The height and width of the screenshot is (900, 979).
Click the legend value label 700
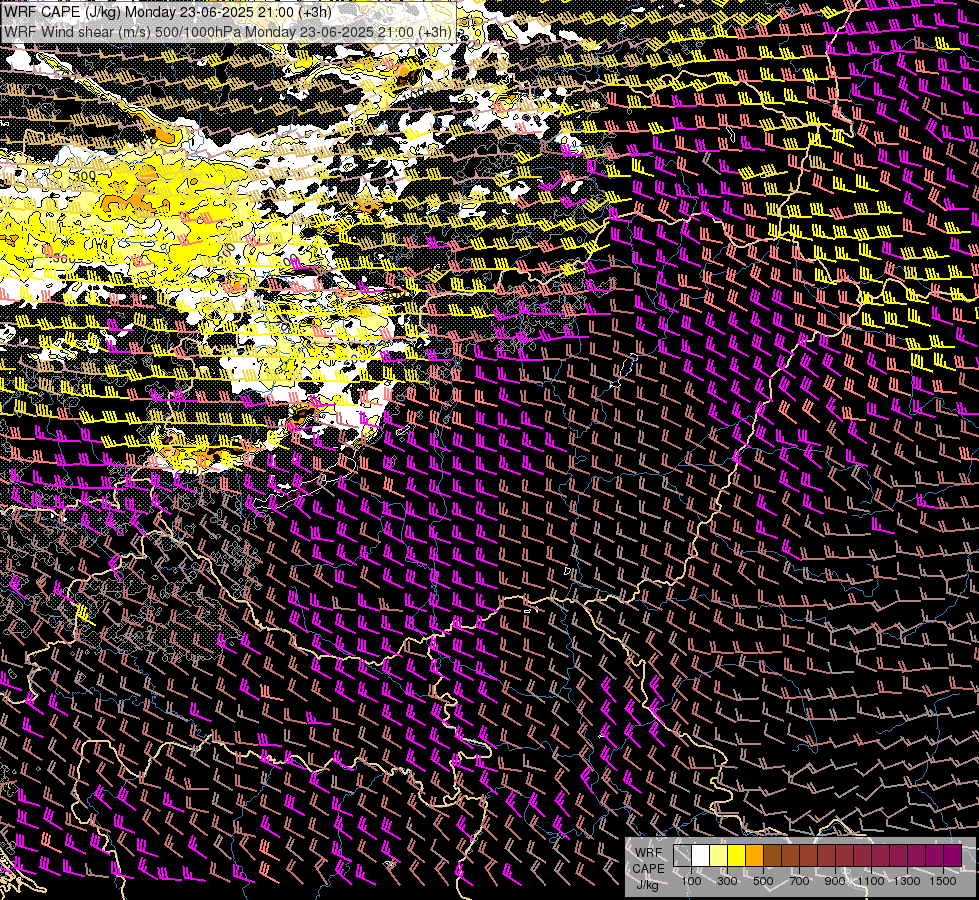799,881
